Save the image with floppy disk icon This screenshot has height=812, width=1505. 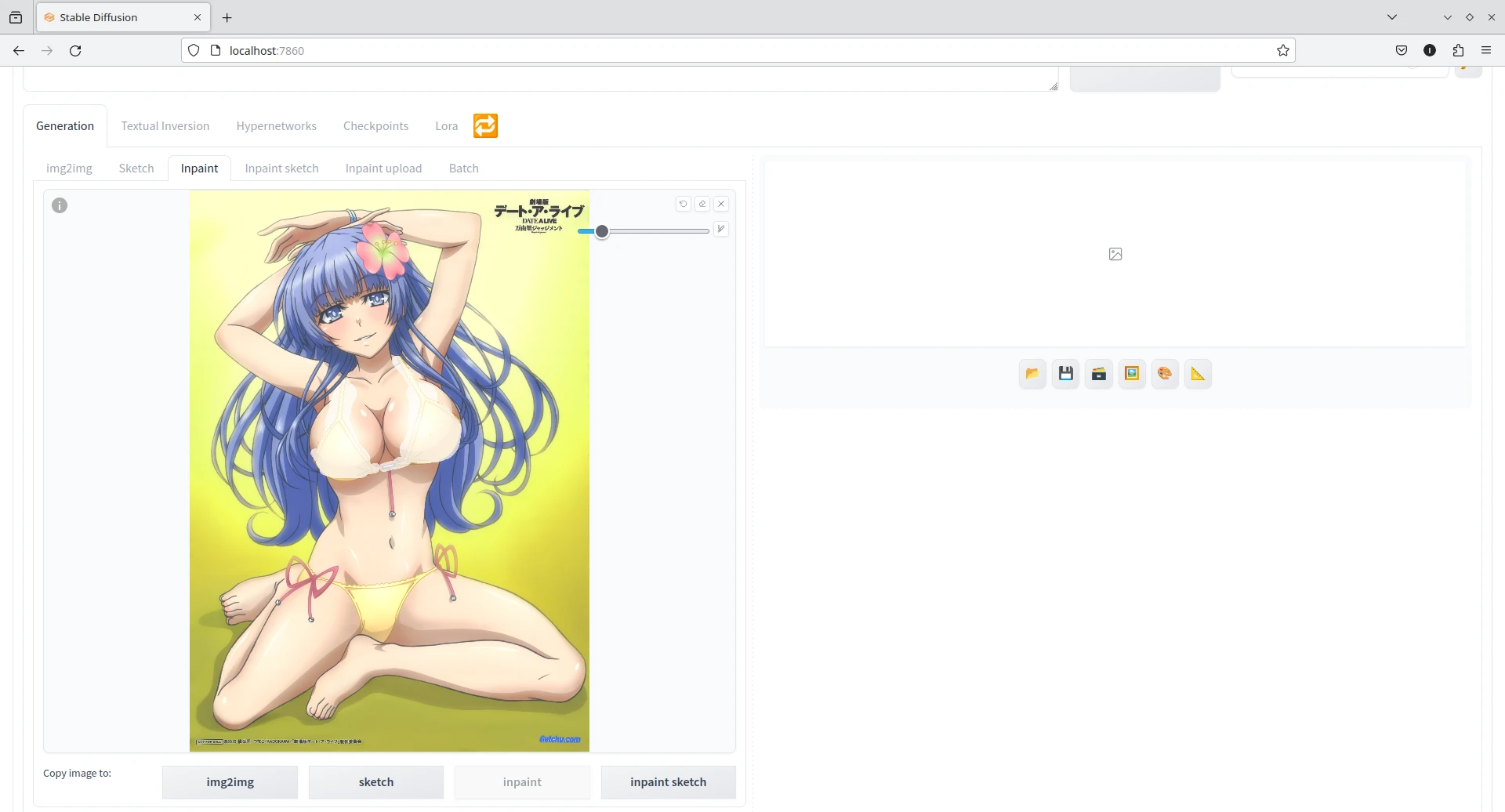1066,374
